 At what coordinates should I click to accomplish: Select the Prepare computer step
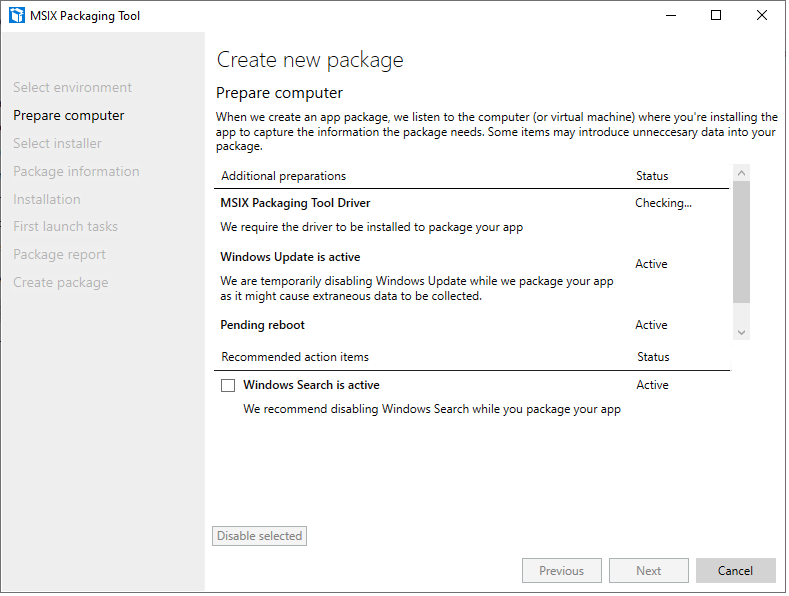pos(69,116)
